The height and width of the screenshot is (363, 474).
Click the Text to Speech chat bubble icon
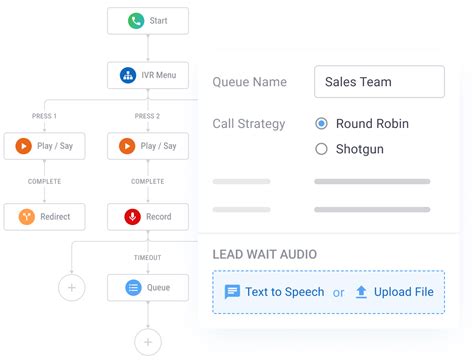[232, 292]
